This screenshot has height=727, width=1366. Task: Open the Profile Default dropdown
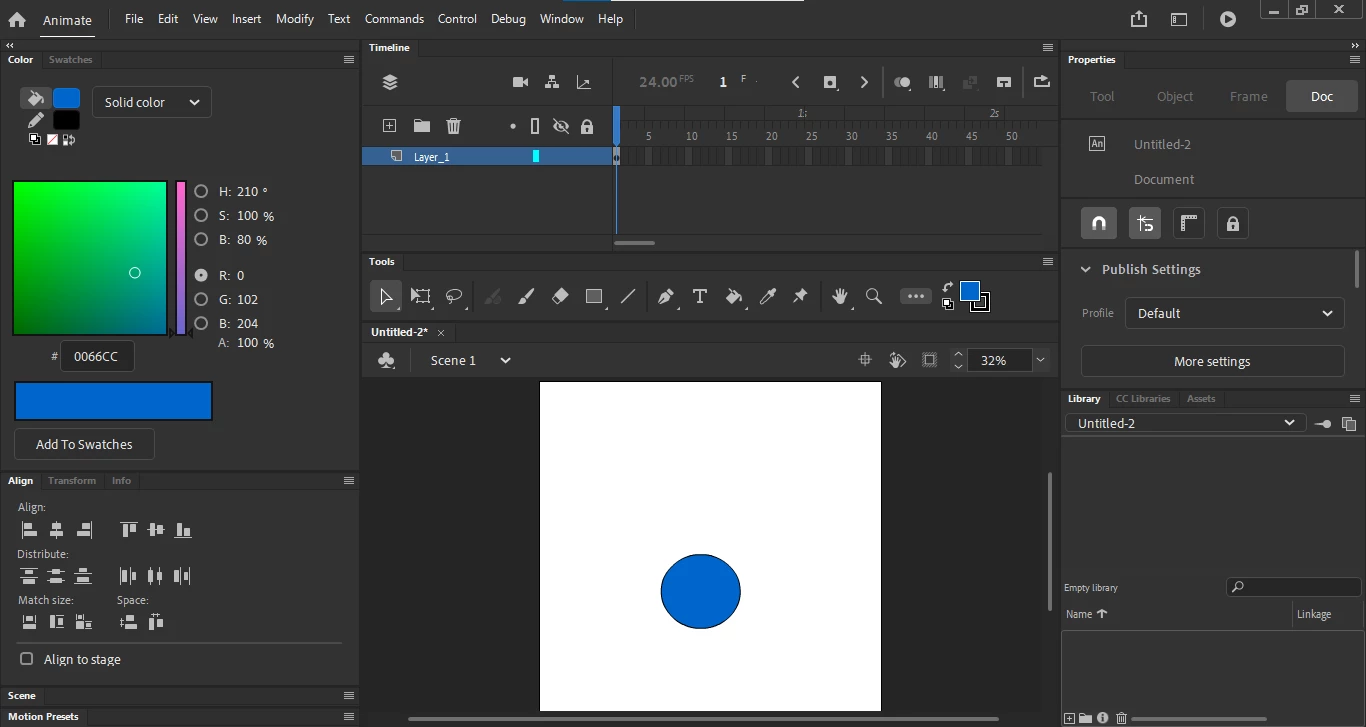click(x=1235, y=313)
